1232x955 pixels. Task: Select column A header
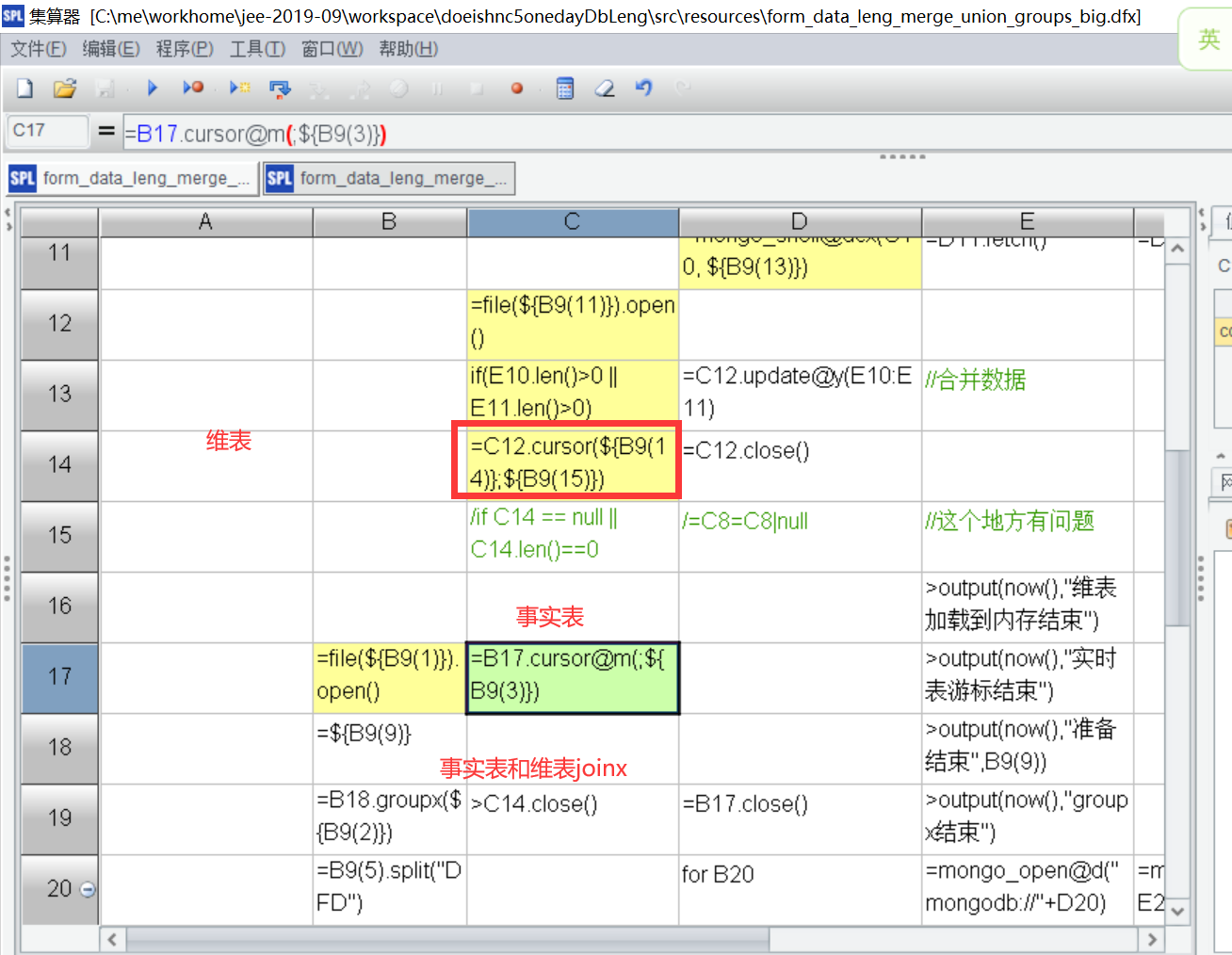click(x=205, y=222)
